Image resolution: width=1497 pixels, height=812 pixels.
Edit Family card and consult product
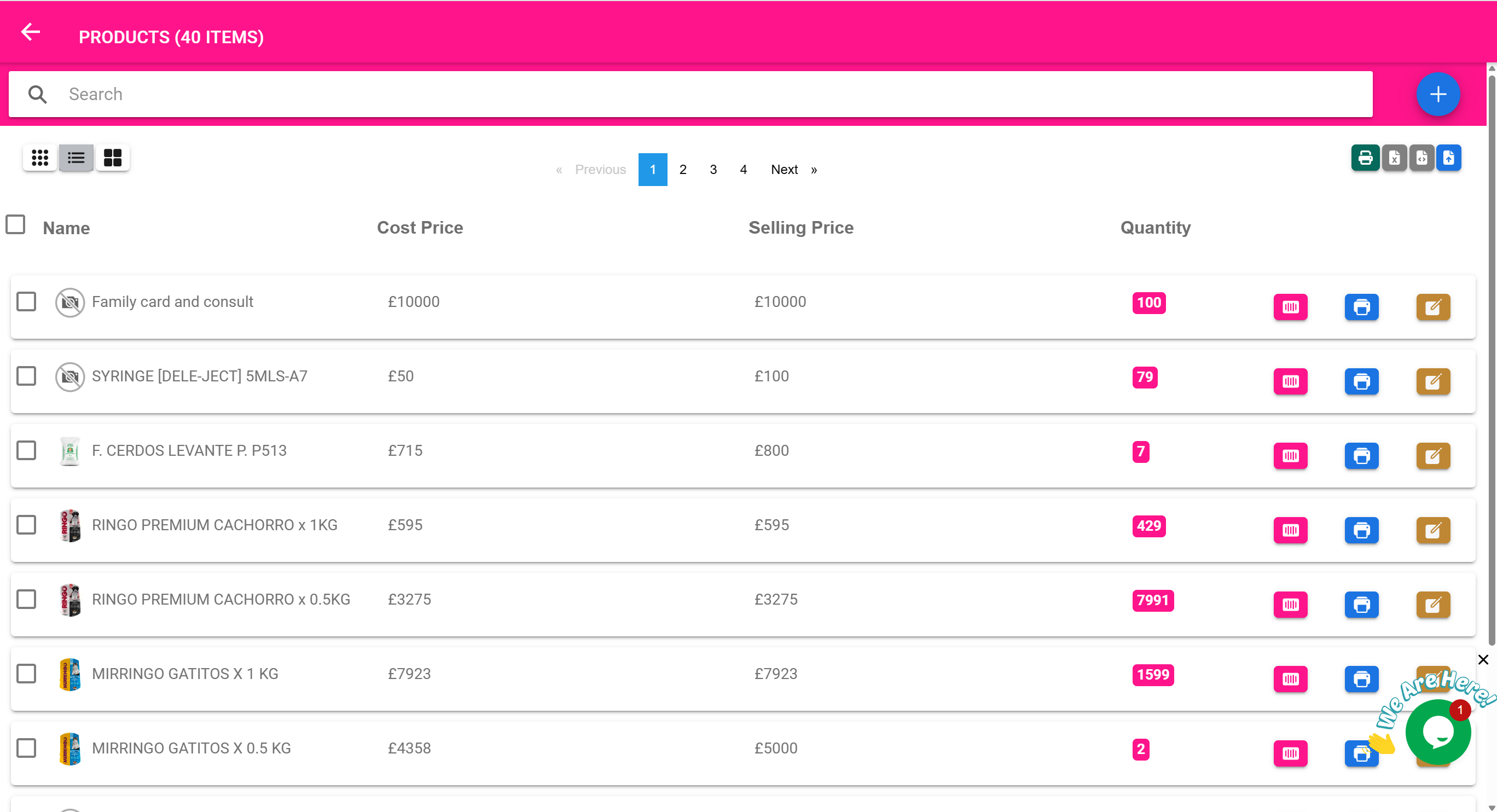point(1433,307)
